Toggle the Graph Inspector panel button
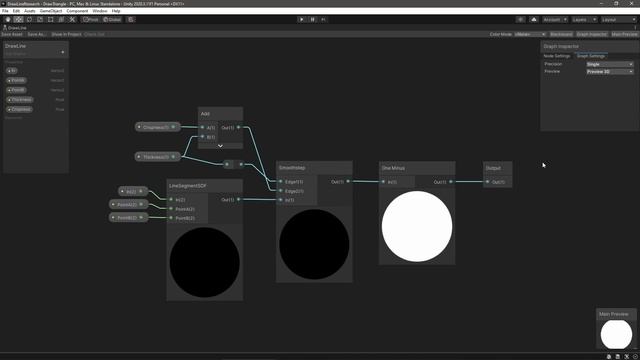Image resolution: width=640 pixels, height=360 pixels. point(592,34)
